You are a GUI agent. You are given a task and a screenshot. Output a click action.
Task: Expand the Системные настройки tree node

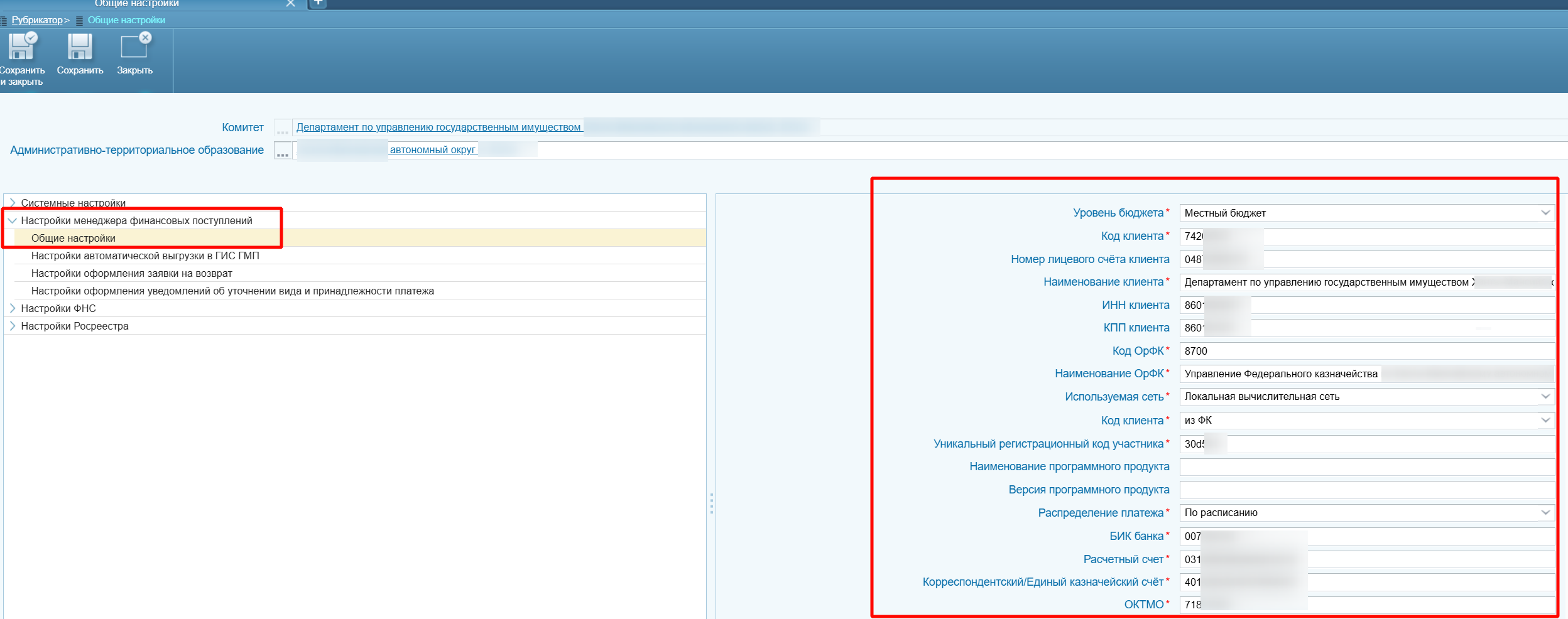[x=13, y=203]
